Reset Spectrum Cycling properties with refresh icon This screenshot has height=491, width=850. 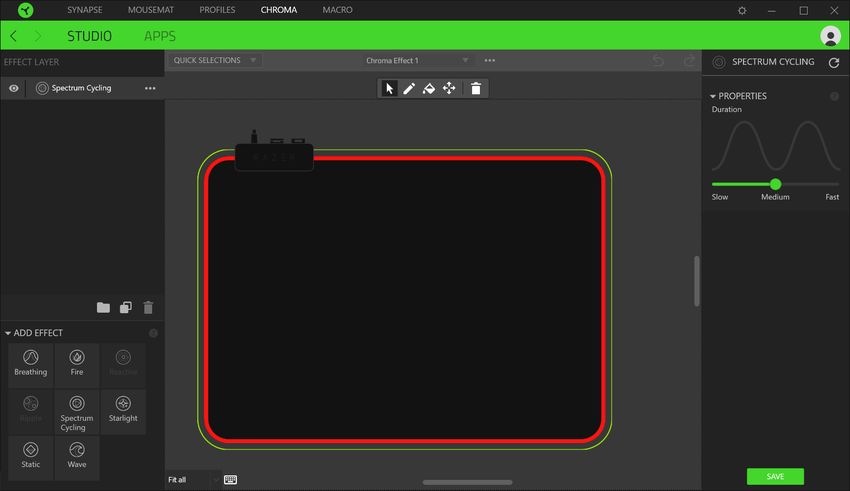834,62
